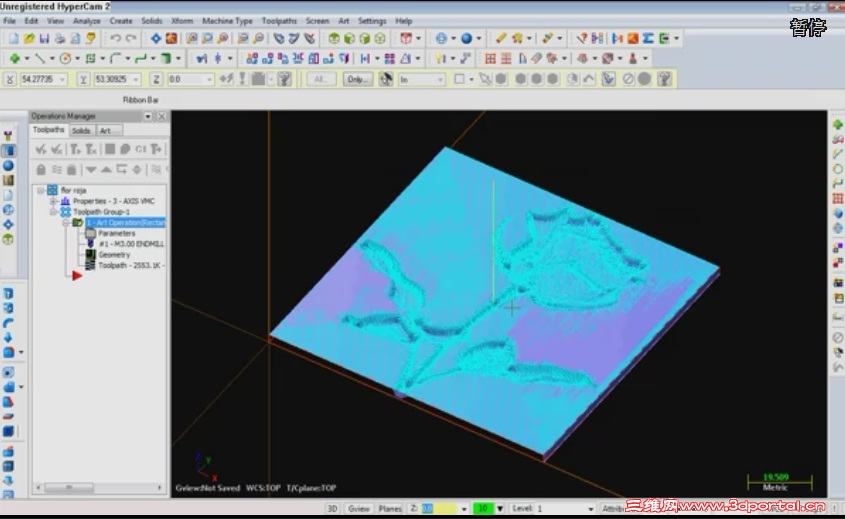Image resolution: width=845 pixels, height=519 pixels.
Task: Switch to the Solids tab
Action: [81, 130]
